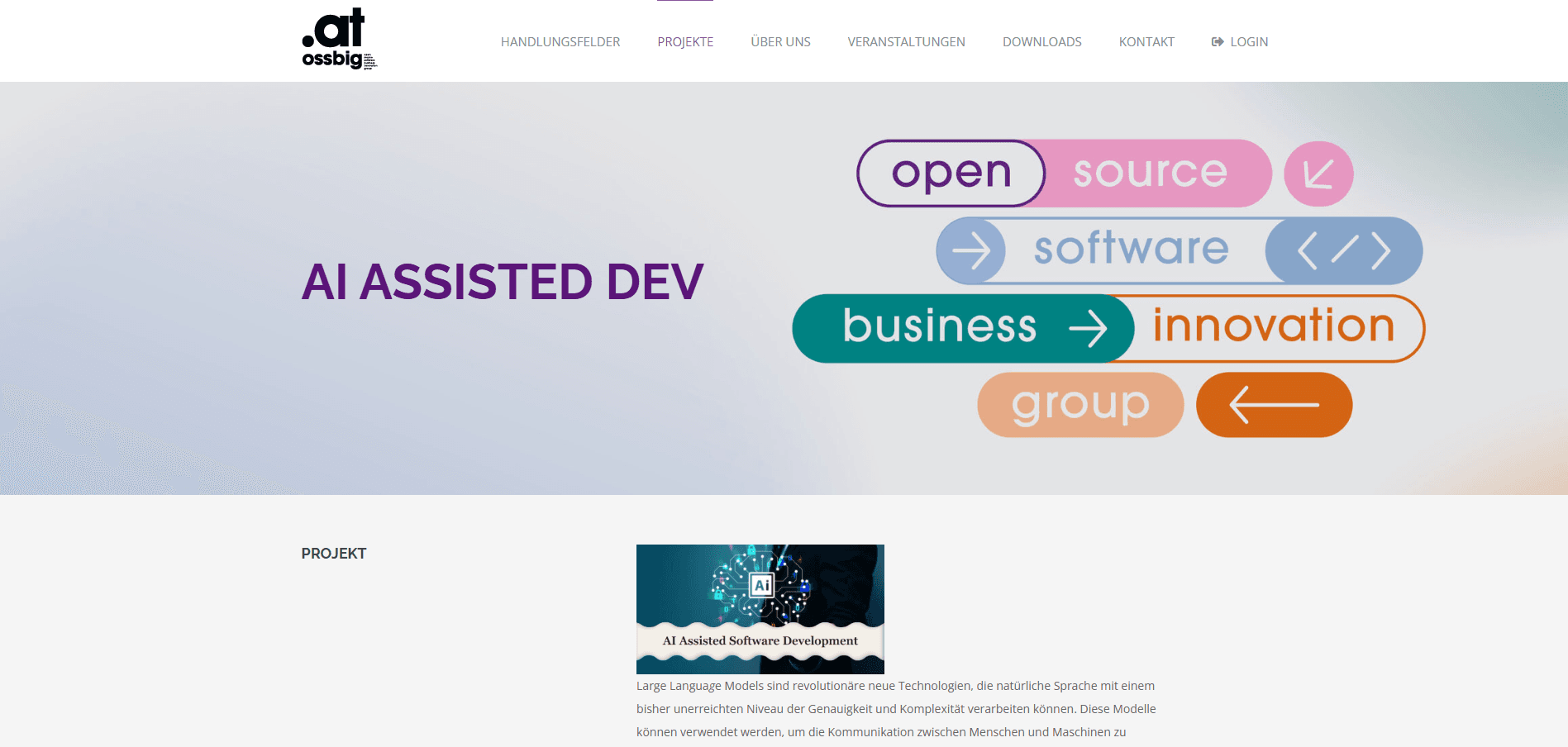1568x747 pixels.
Task: Select the Projekte navigation item
Action: [685, 42]
